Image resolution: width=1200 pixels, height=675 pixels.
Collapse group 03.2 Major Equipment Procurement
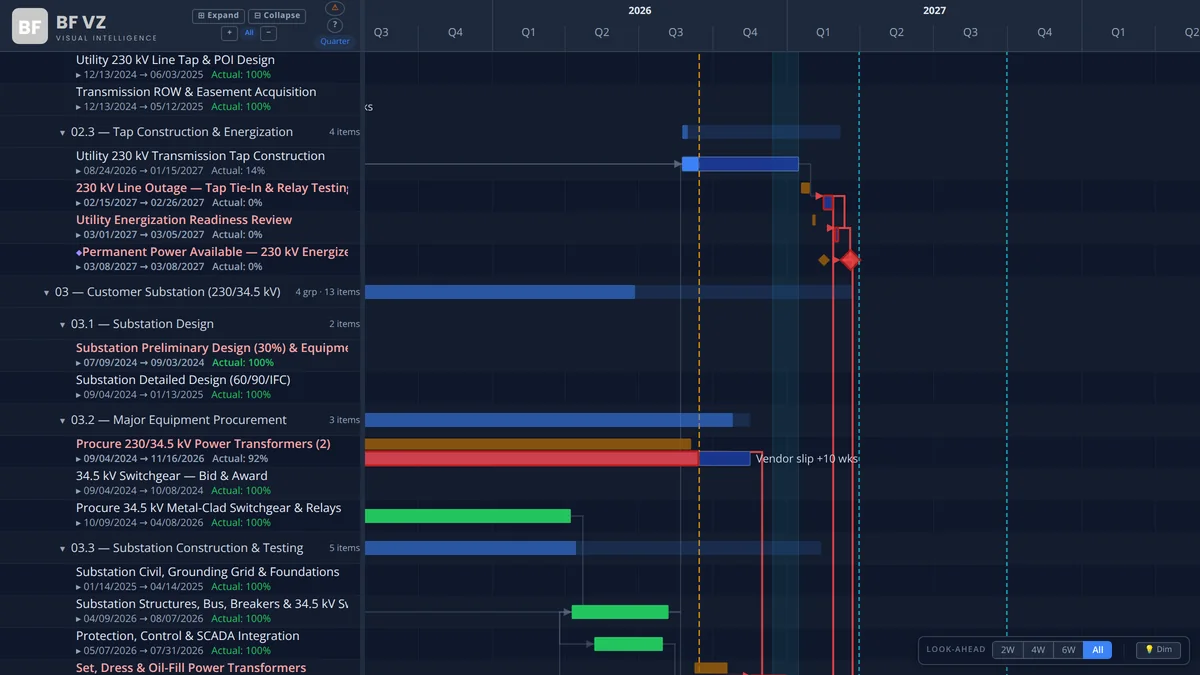62,421
